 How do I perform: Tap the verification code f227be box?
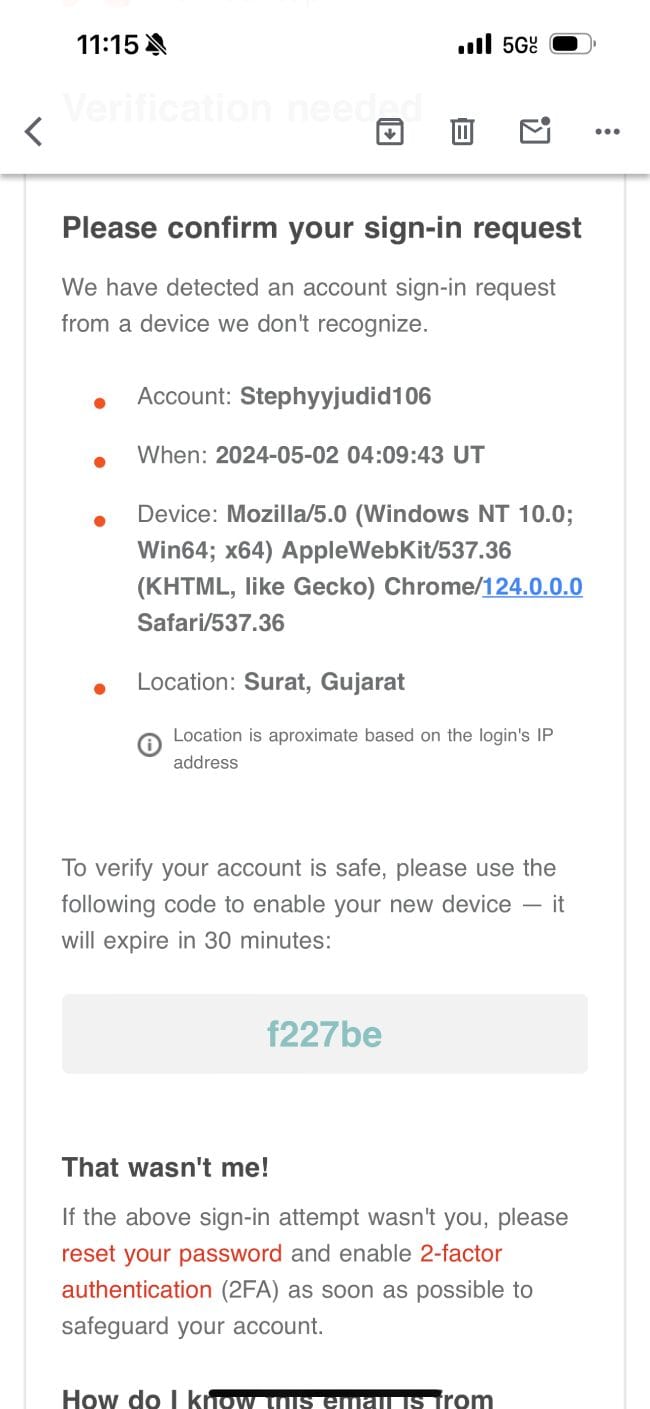[x=324, y=1033]
